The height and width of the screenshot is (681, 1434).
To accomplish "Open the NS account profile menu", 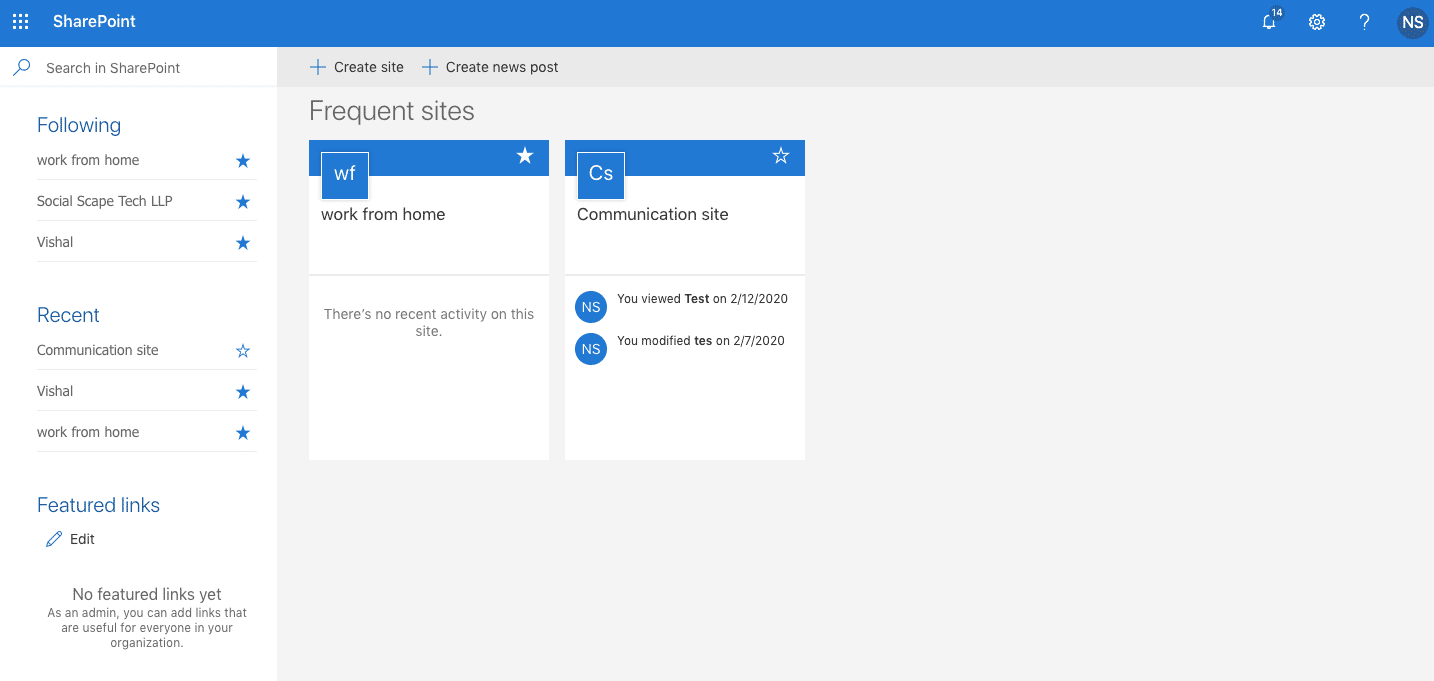I will pos(1412,22).
